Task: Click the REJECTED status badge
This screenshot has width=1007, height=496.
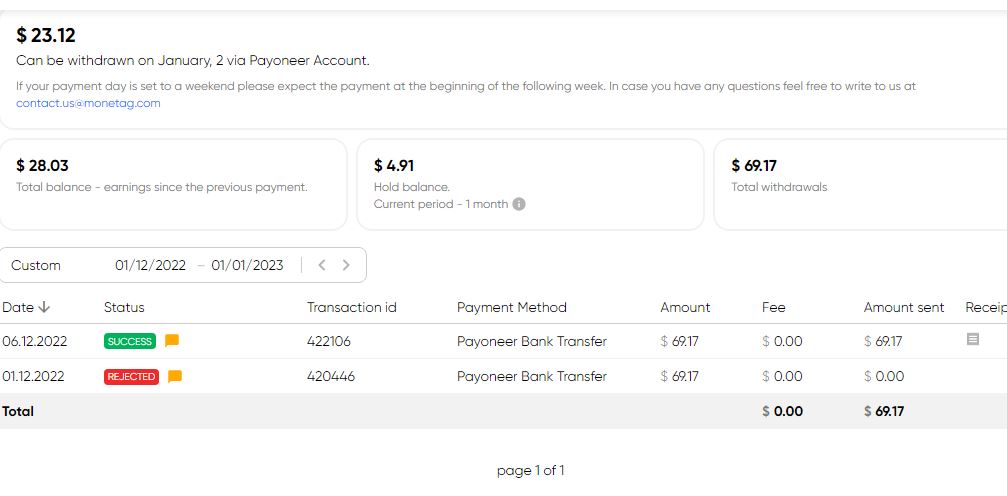Action: [x=131, y=376]
